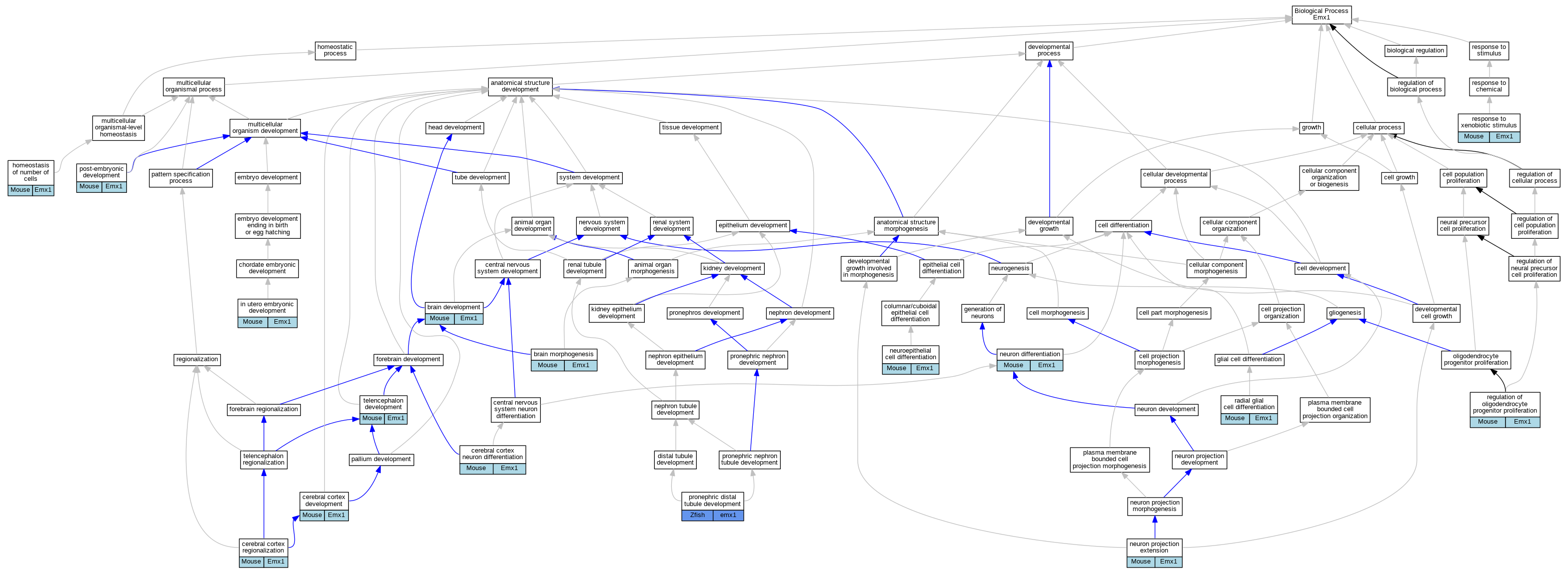Click the 'kidney development' node
The height and width of the screenshot is (573, 1568).
pos(732,268)
